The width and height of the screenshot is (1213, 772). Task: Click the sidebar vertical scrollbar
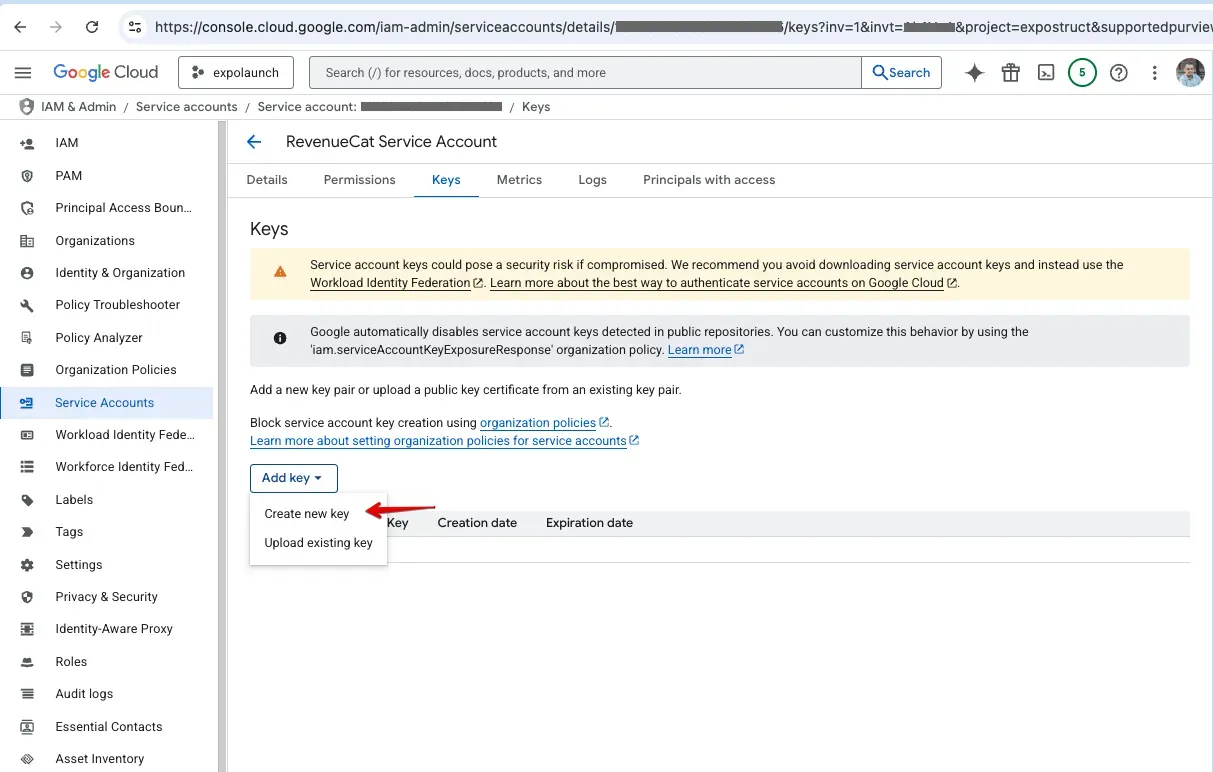point(222,445)
